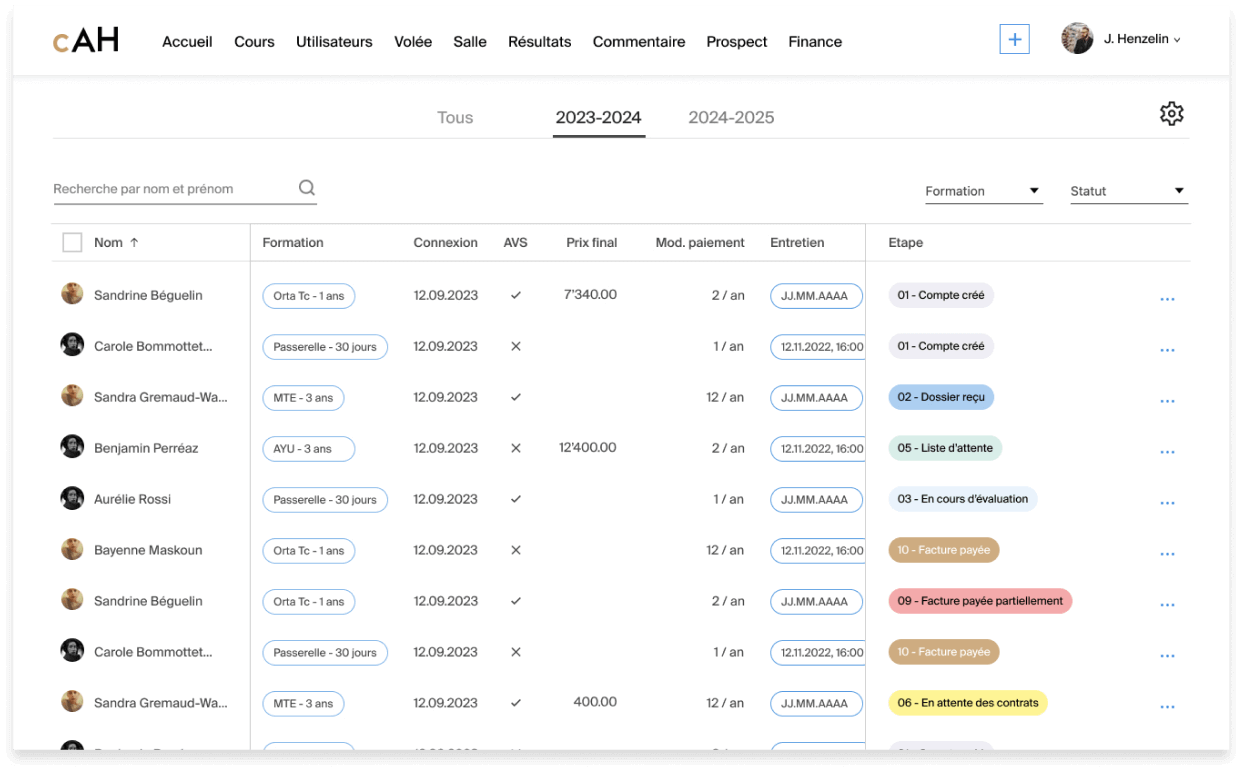Click the search by name input field
This screenshot has width=1241, height=769.
[x=170, y=189]
